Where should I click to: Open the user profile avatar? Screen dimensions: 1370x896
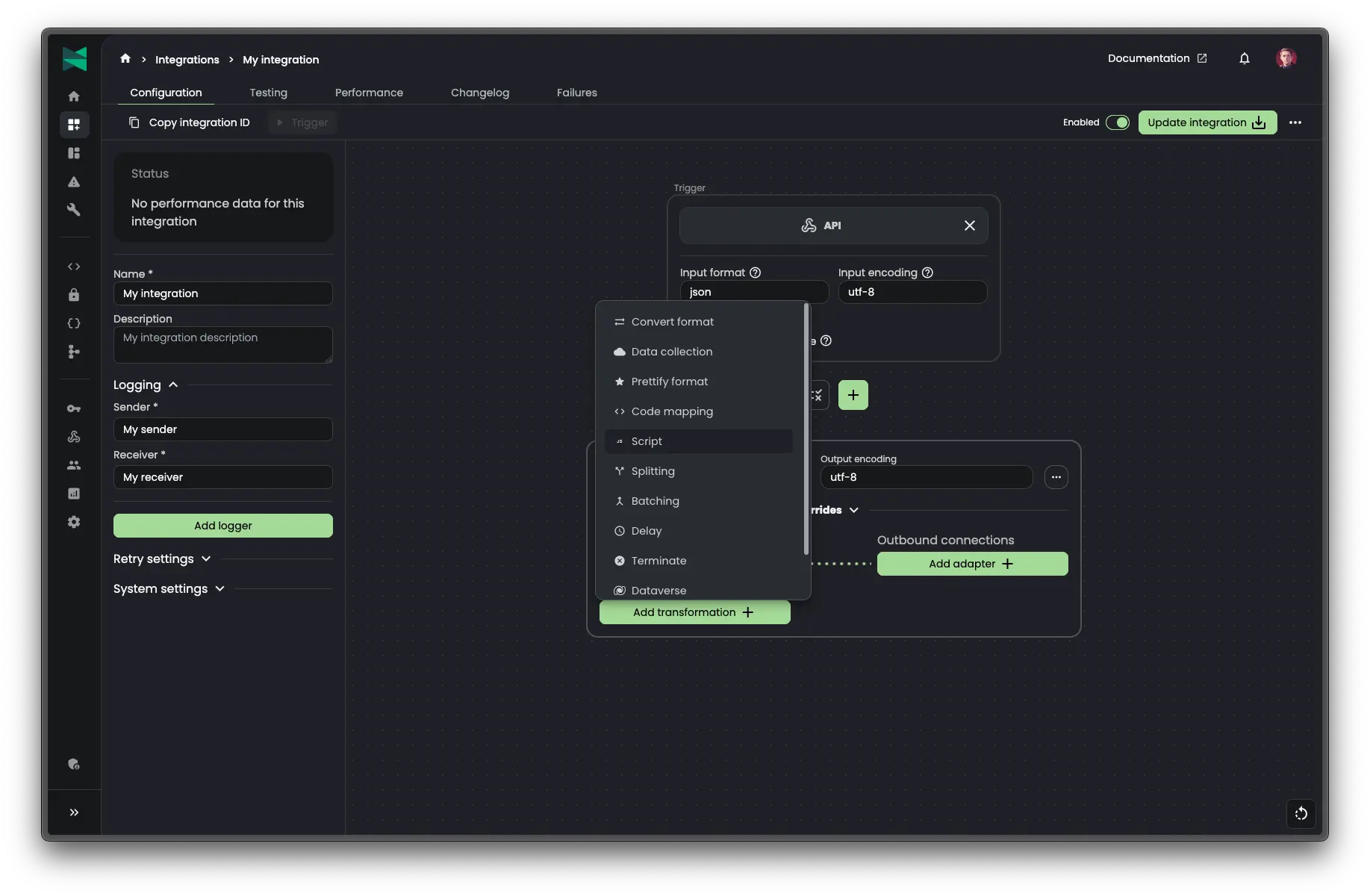tap(1286, 58)
